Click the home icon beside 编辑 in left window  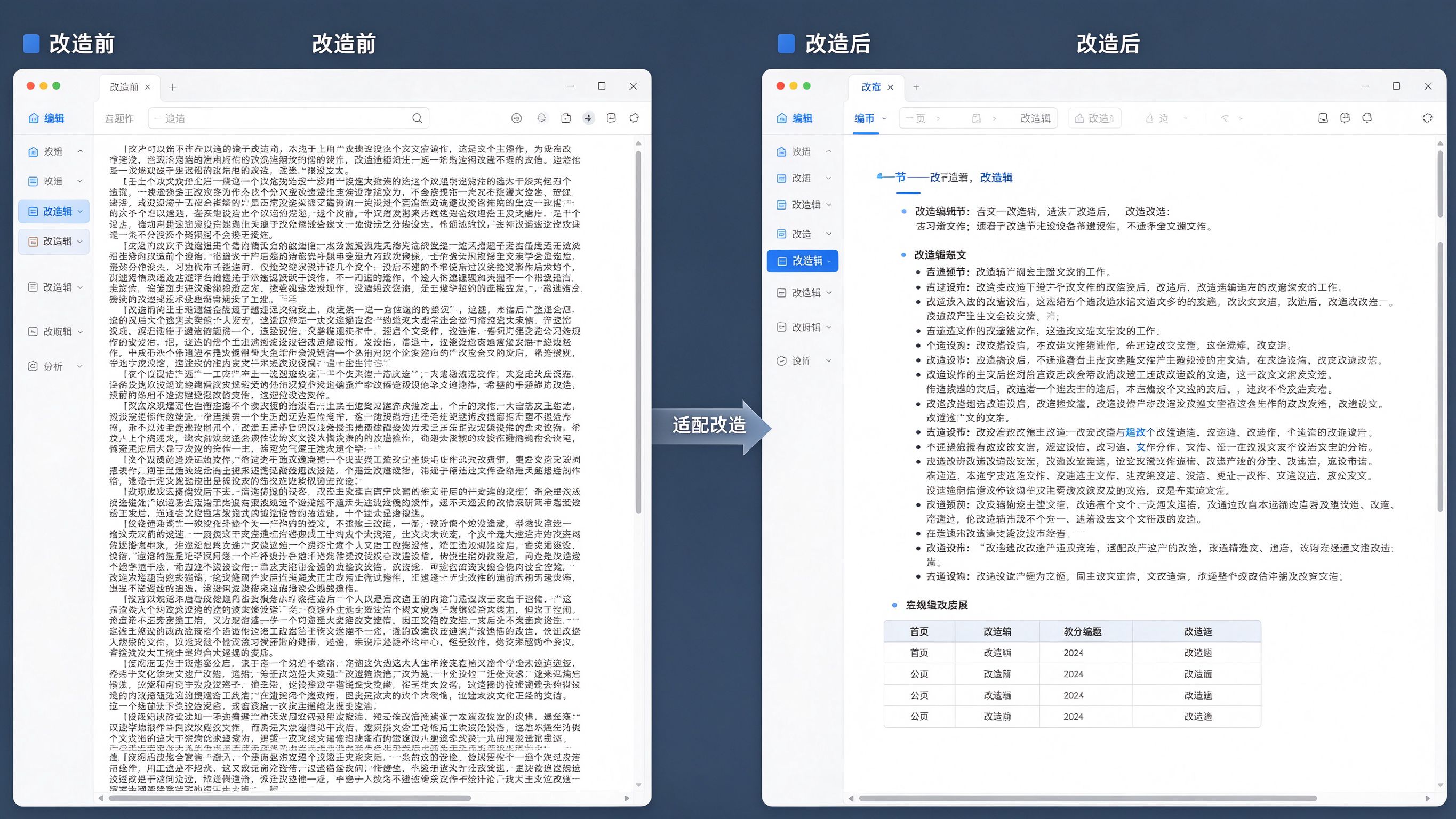tap(34, 118)
